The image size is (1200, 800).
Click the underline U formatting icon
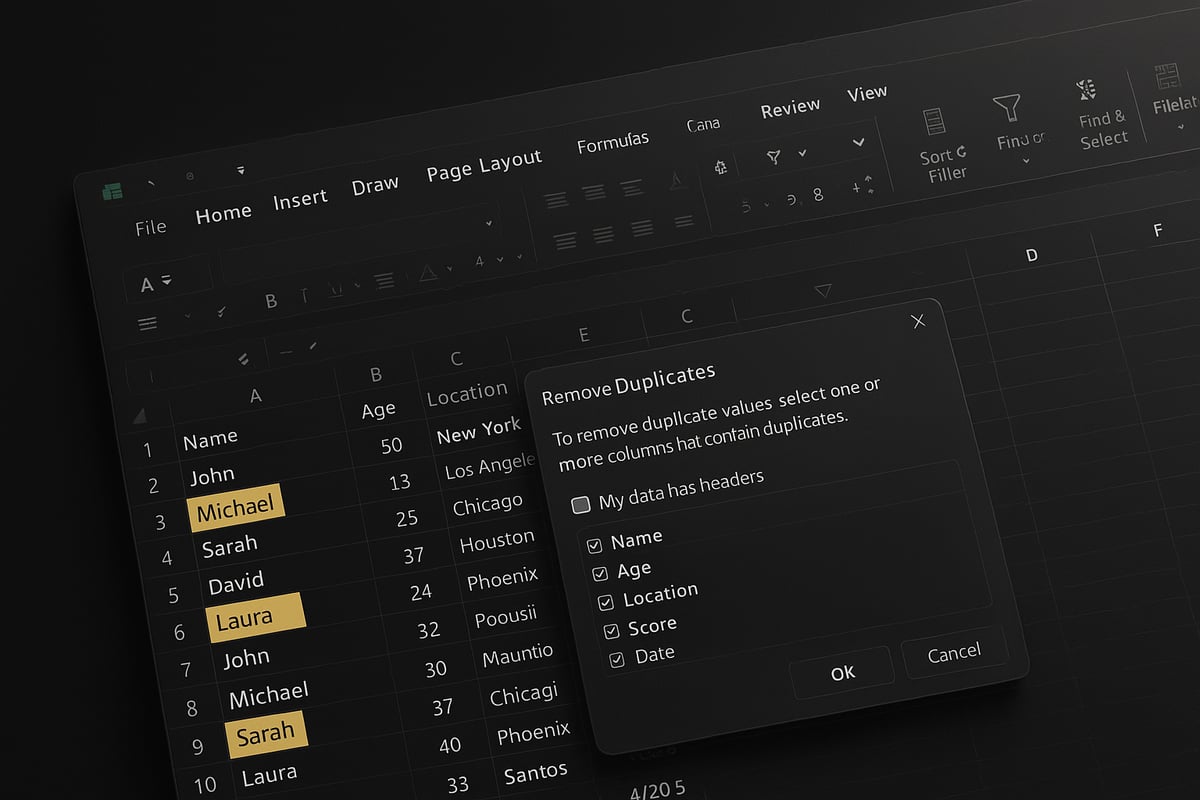point(336,290)
